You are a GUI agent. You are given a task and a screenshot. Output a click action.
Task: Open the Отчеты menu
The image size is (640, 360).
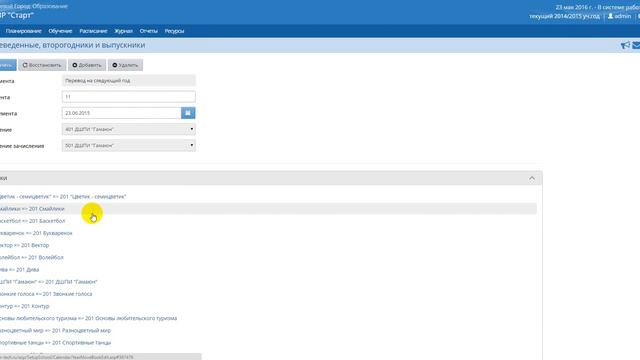[149, 31]
